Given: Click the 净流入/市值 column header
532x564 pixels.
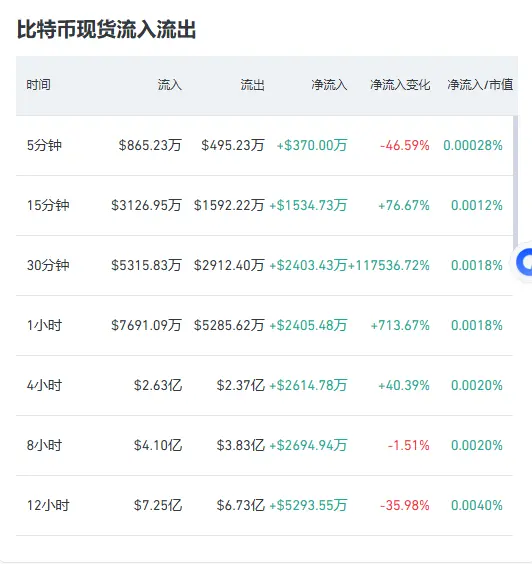Looking at the screenshot, I should pyautogui.click(x=480, y=85).
